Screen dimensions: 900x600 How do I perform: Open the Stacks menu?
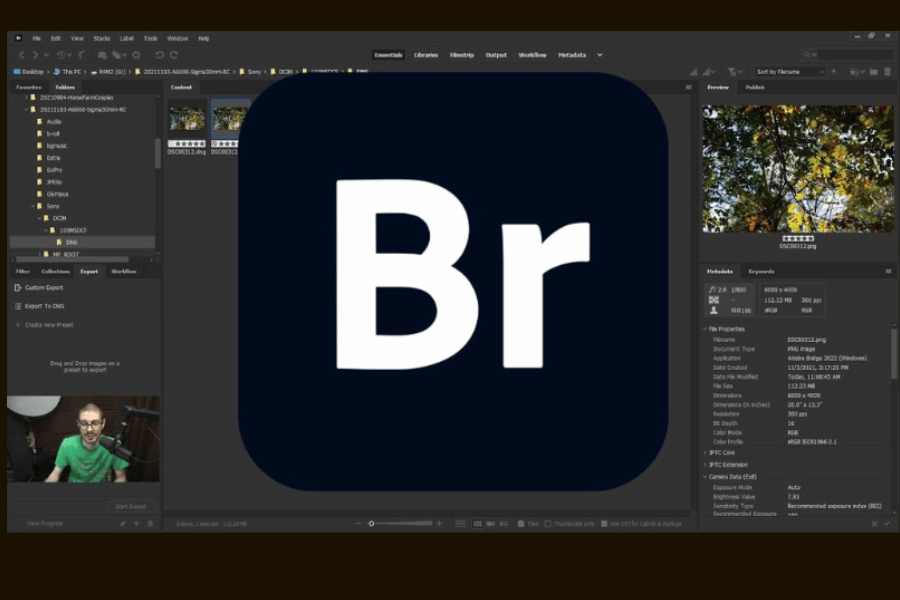coord(101,38)
